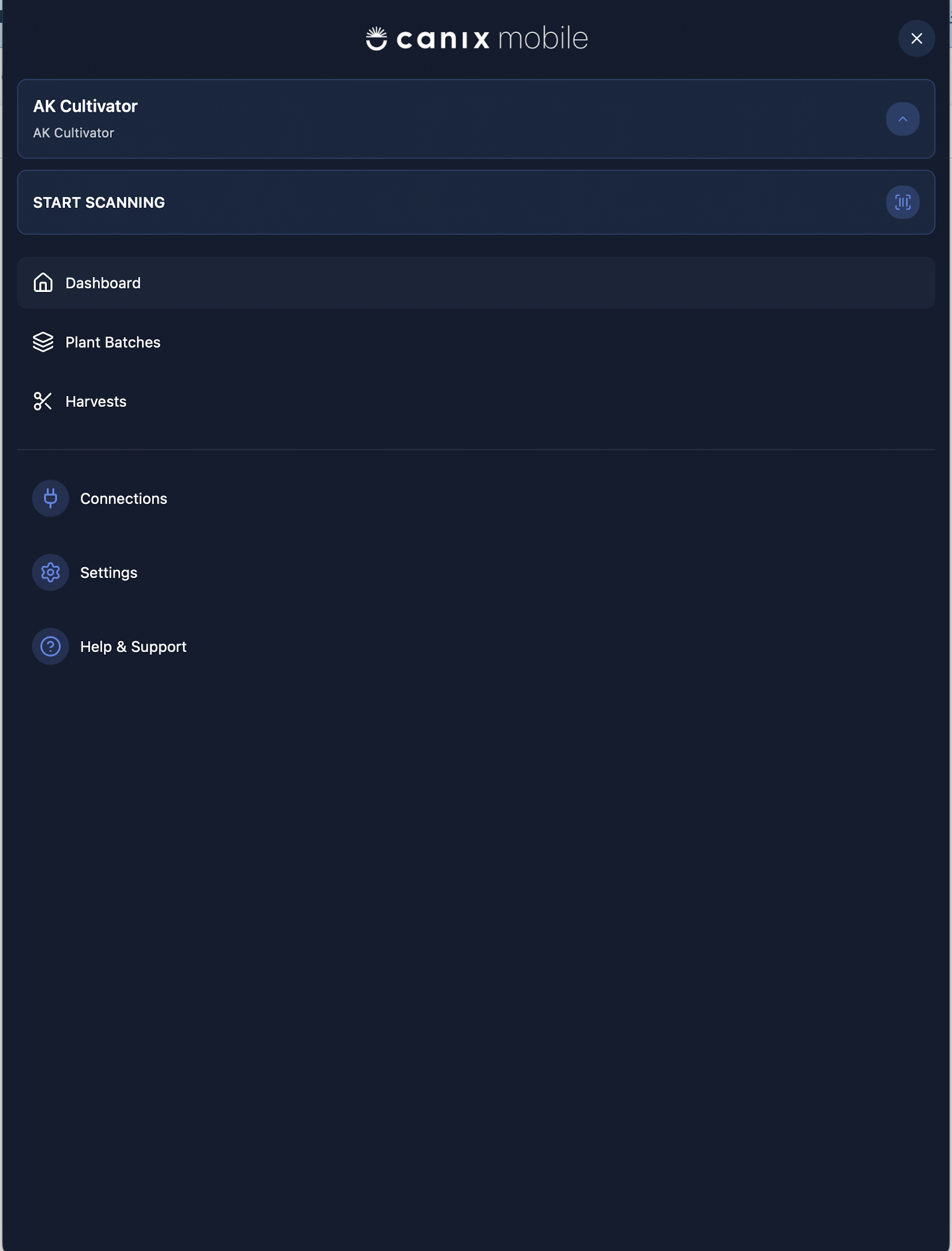Image resolution: width=952 pixels, height=1251 pixels.
Task: Click the Canix mobile title text
Action: (x=493, y=39)
